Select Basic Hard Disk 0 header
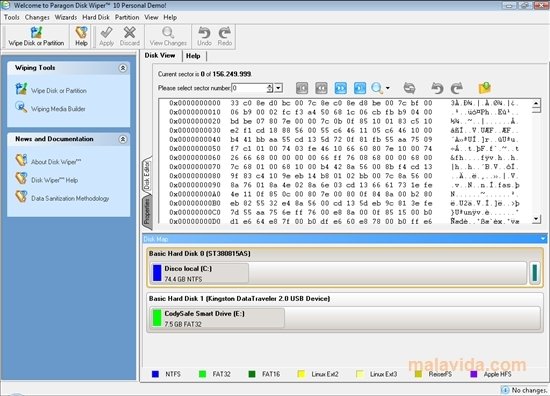 click(200, 253)
